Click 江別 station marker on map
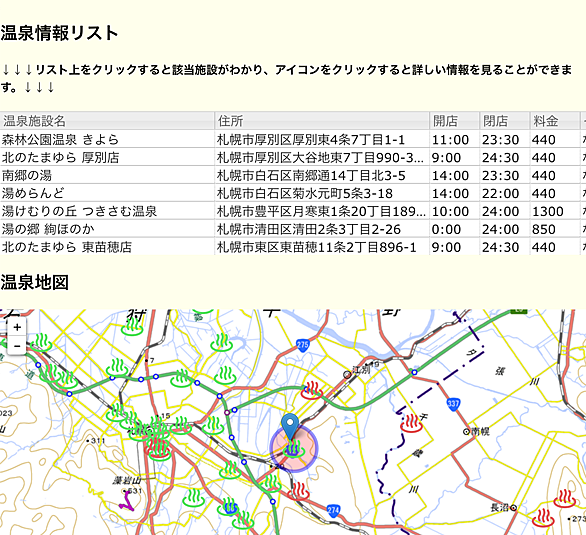 pos(347,374)
